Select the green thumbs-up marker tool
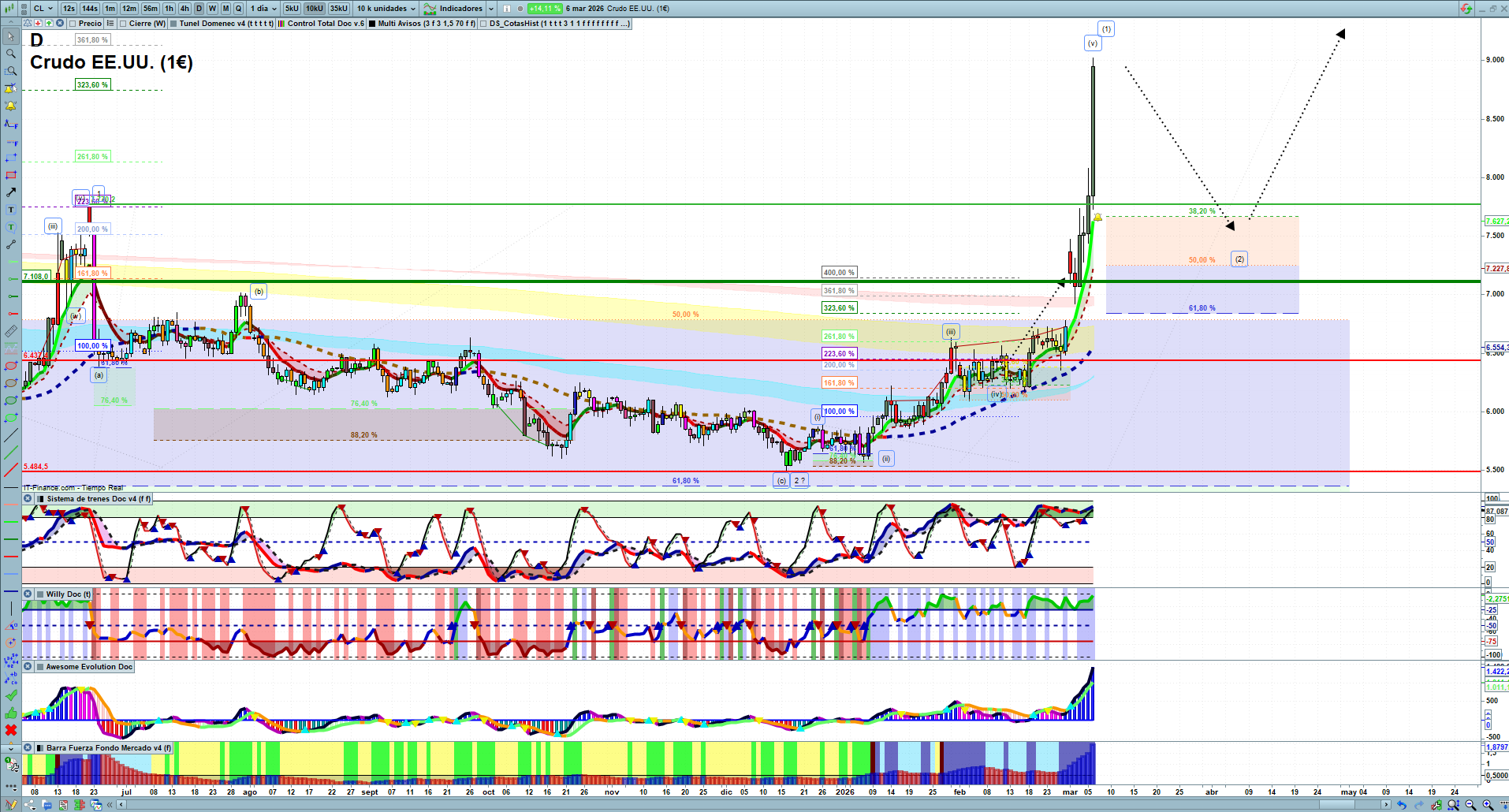Viewport: 1509px width, 812px height. pos(11,713)
